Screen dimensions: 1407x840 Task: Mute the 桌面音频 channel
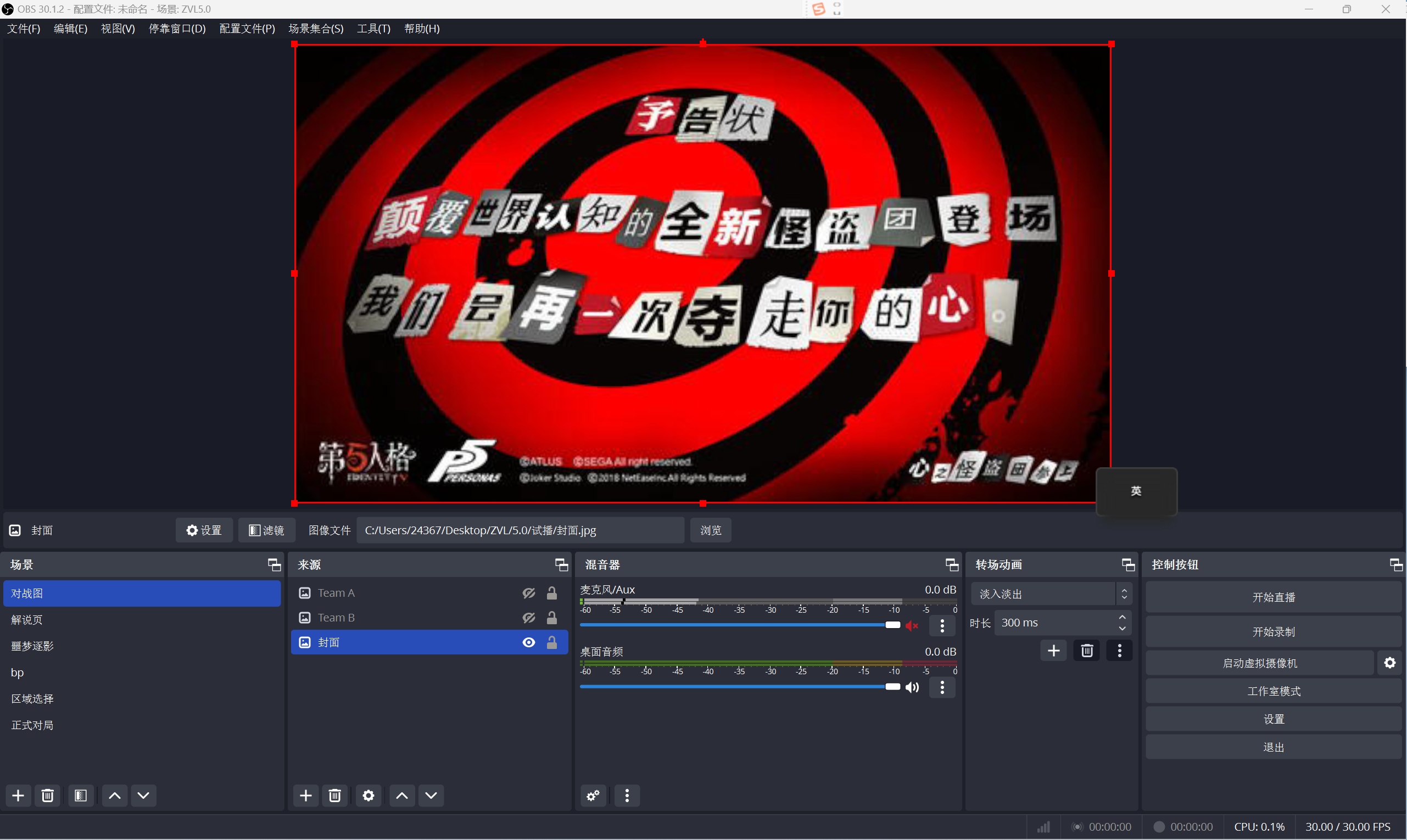[x=912, y=687]
